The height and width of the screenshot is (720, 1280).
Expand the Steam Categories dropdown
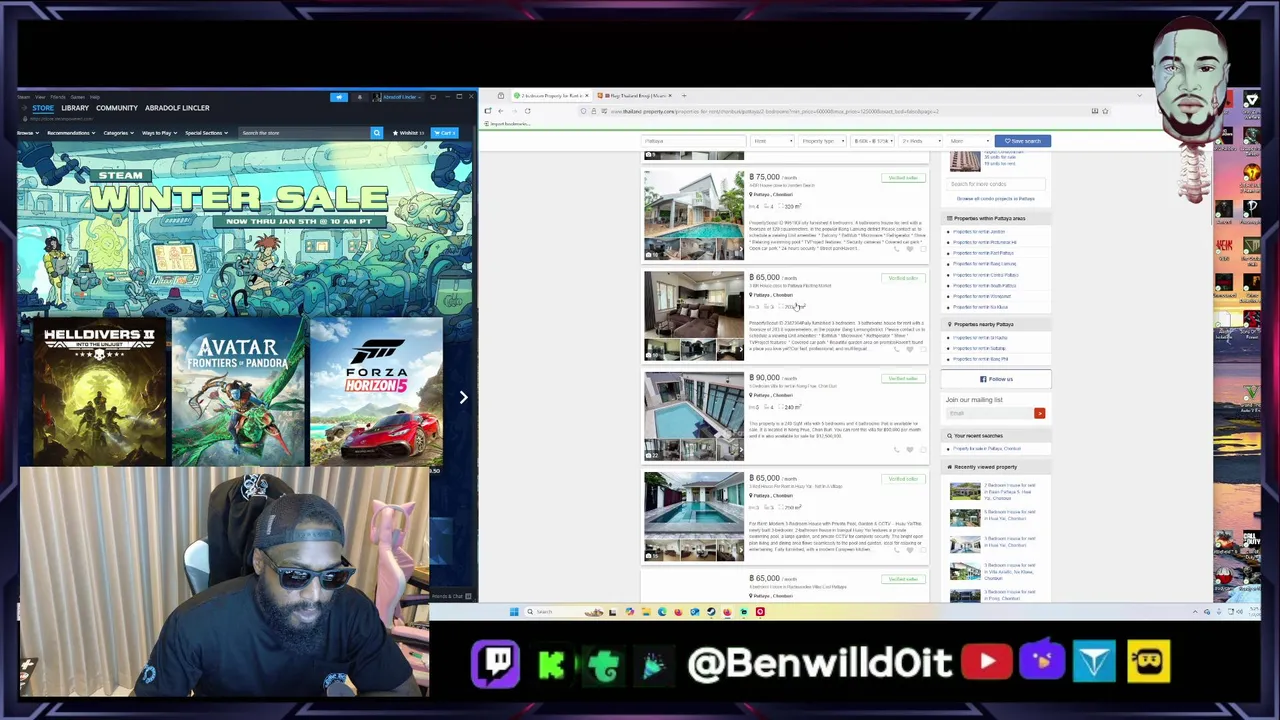click(x=118, y=133)
